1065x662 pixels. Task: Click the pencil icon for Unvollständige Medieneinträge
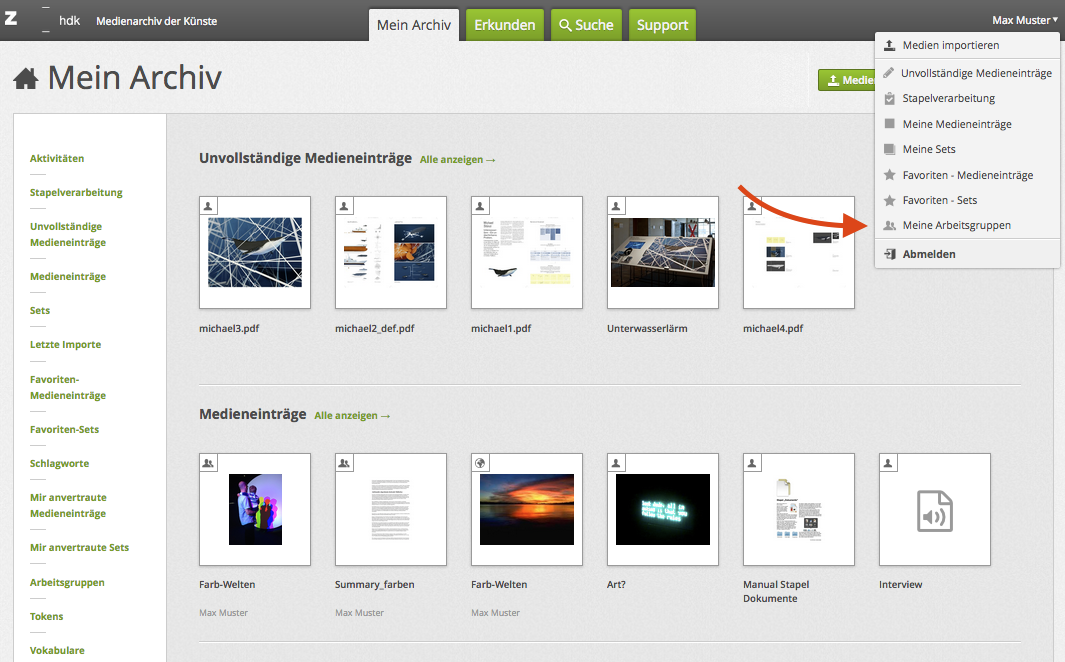889,73
